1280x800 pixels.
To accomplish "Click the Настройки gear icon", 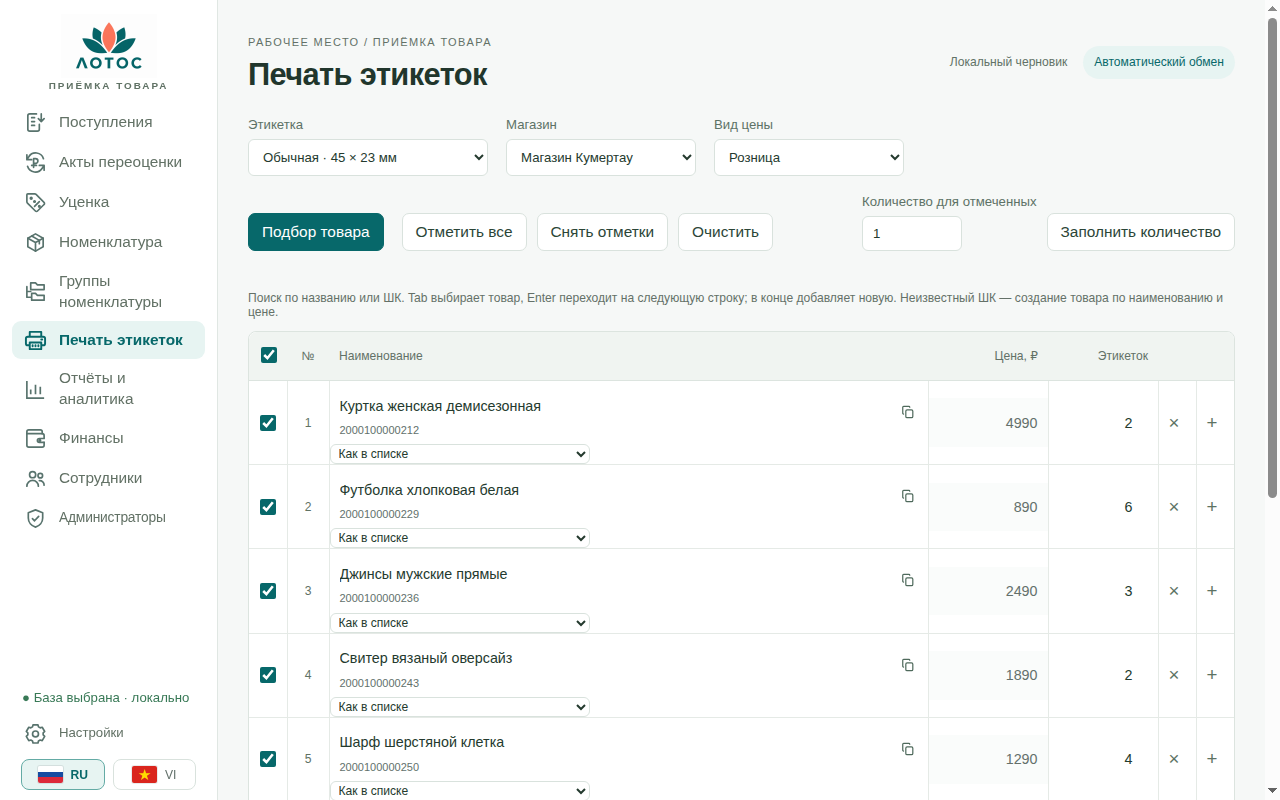I will coord(36,733).
